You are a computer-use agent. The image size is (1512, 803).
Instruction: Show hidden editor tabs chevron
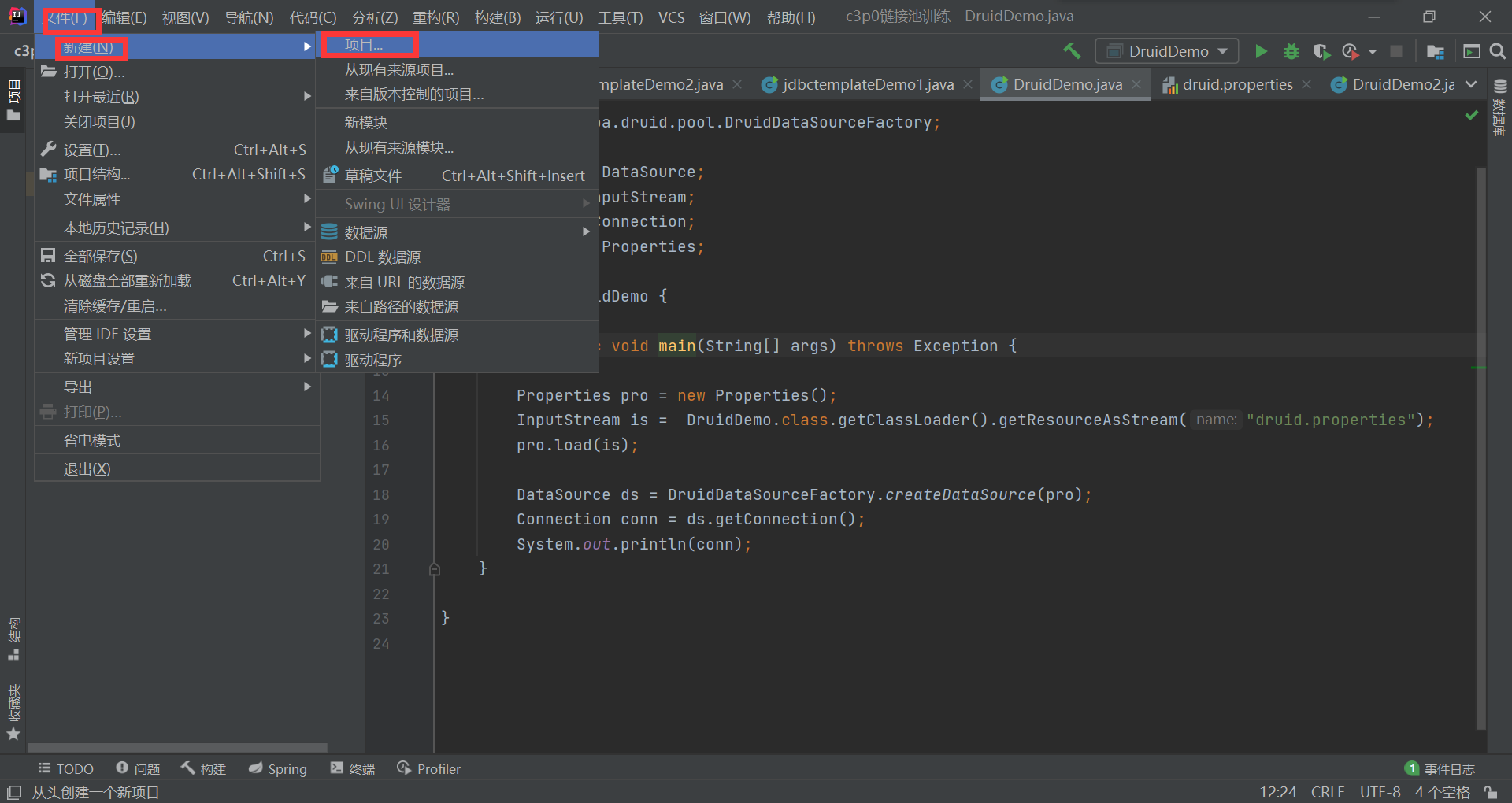(x=1471, y=84)
